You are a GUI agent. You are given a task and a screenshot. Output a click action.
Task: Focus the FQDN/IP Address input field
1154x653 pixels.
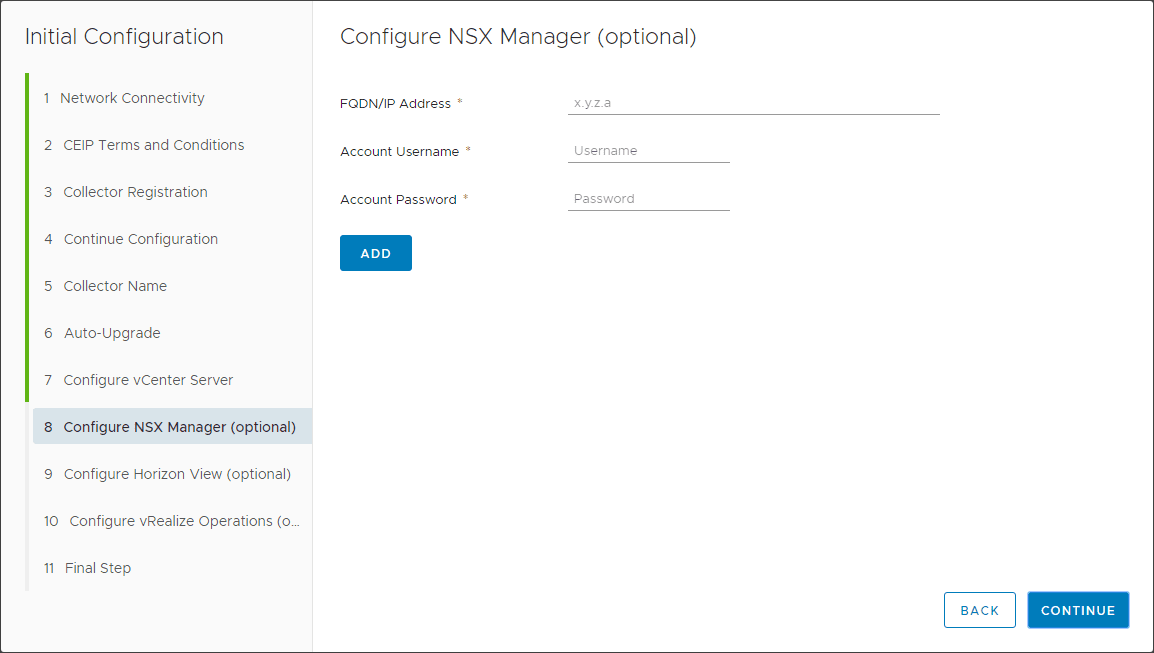click(x=753, y=103)
